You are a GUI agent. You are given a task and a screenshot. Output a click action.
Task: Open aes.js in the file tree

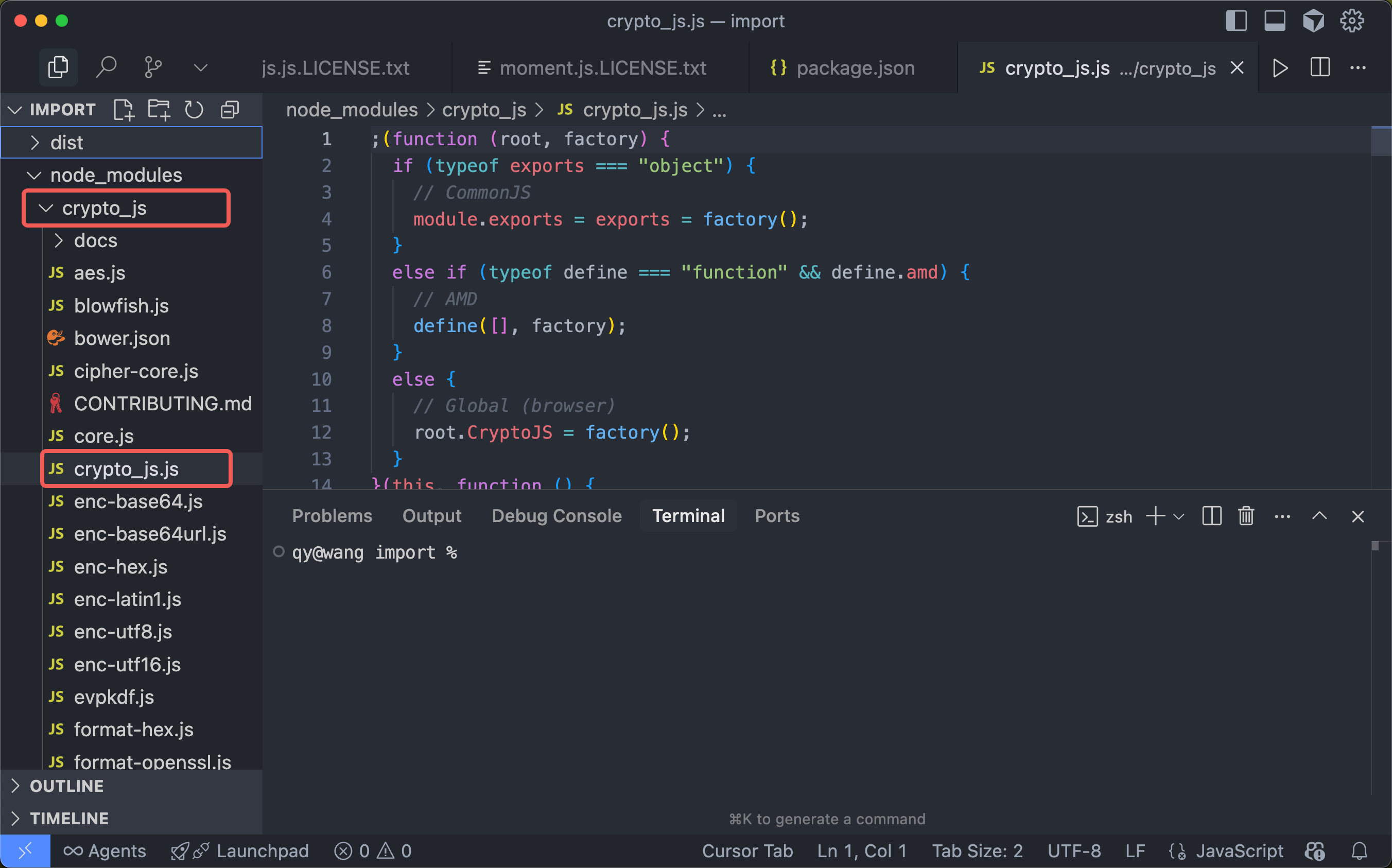99,273
